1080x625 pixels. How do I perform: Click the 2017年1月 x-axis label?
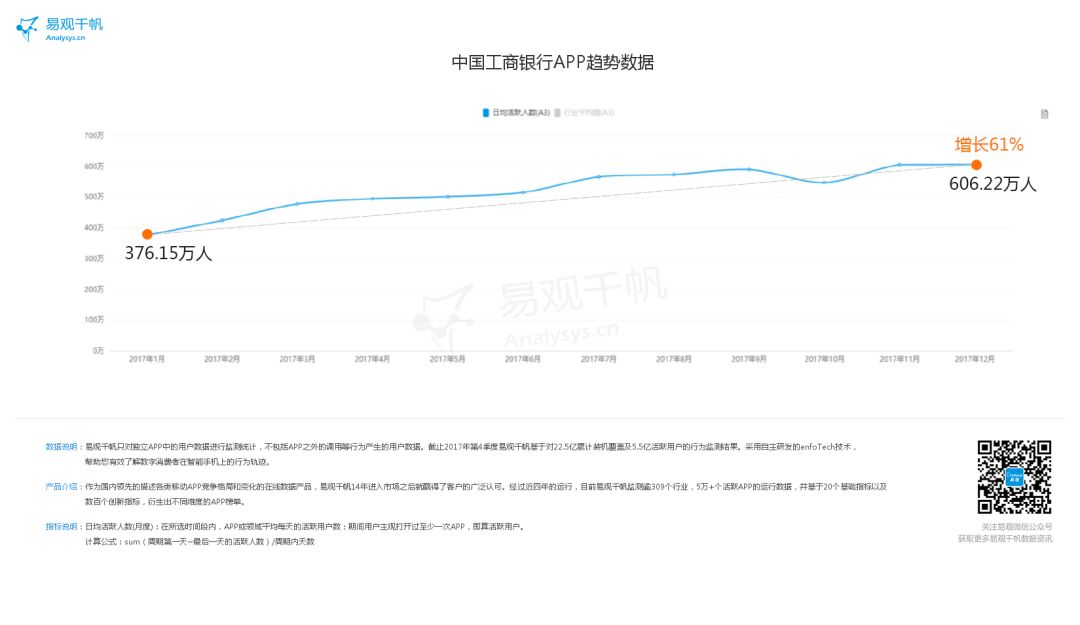(147, 359)
